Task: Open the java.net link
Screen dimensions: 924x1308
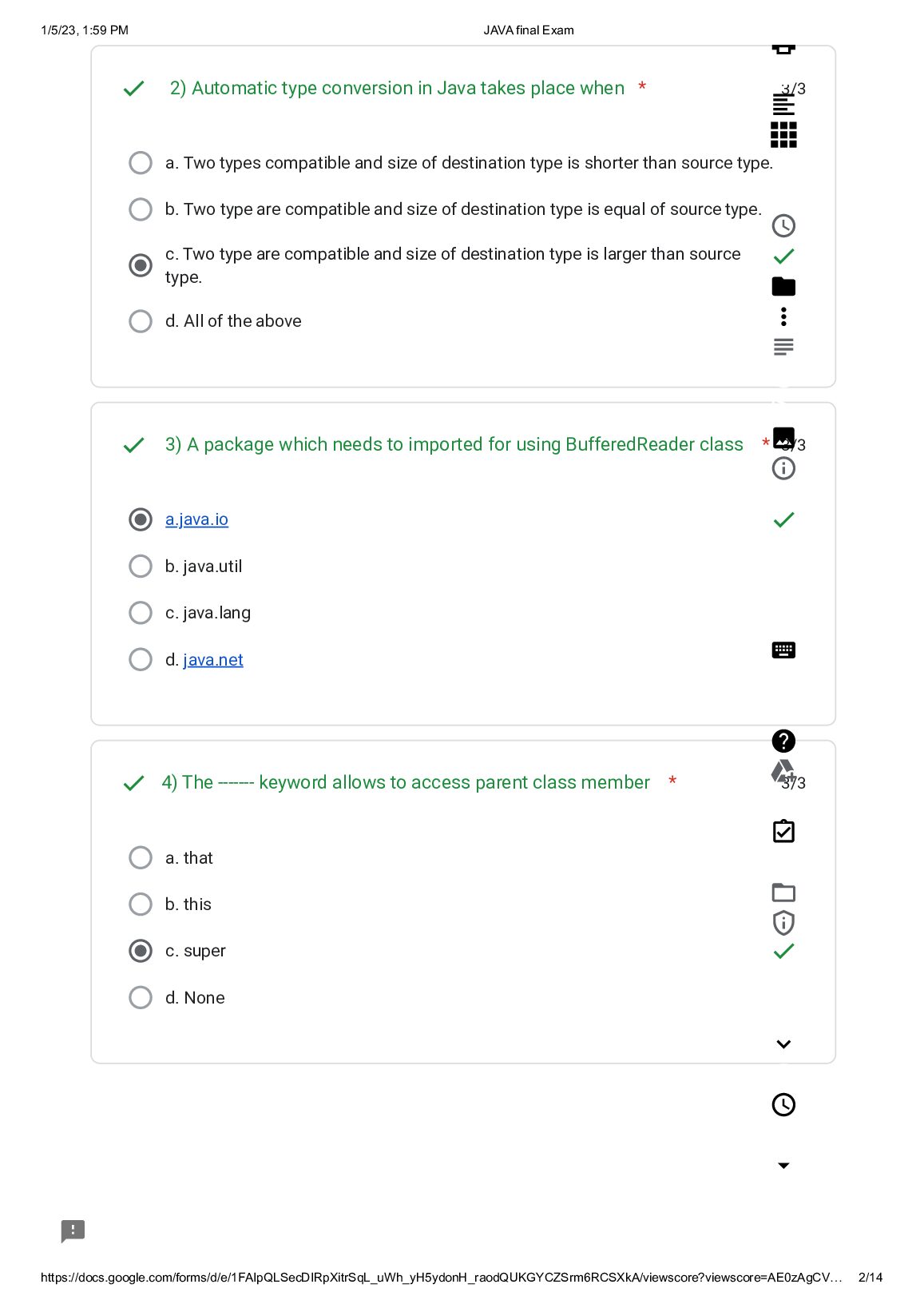Action: click(x=213, y=660)
